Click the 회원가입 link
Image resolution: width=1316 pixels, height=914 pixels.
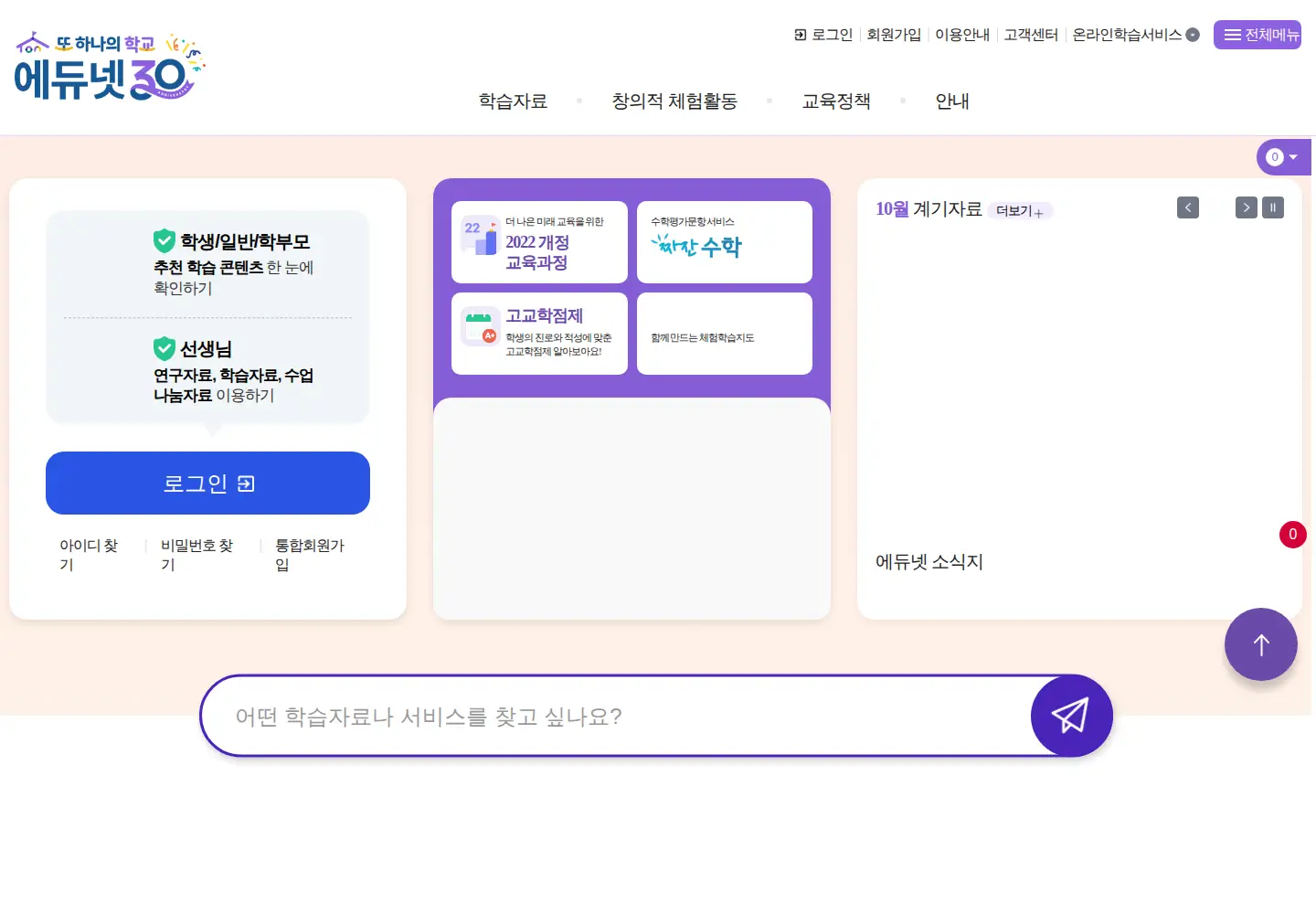click(894, 35)
